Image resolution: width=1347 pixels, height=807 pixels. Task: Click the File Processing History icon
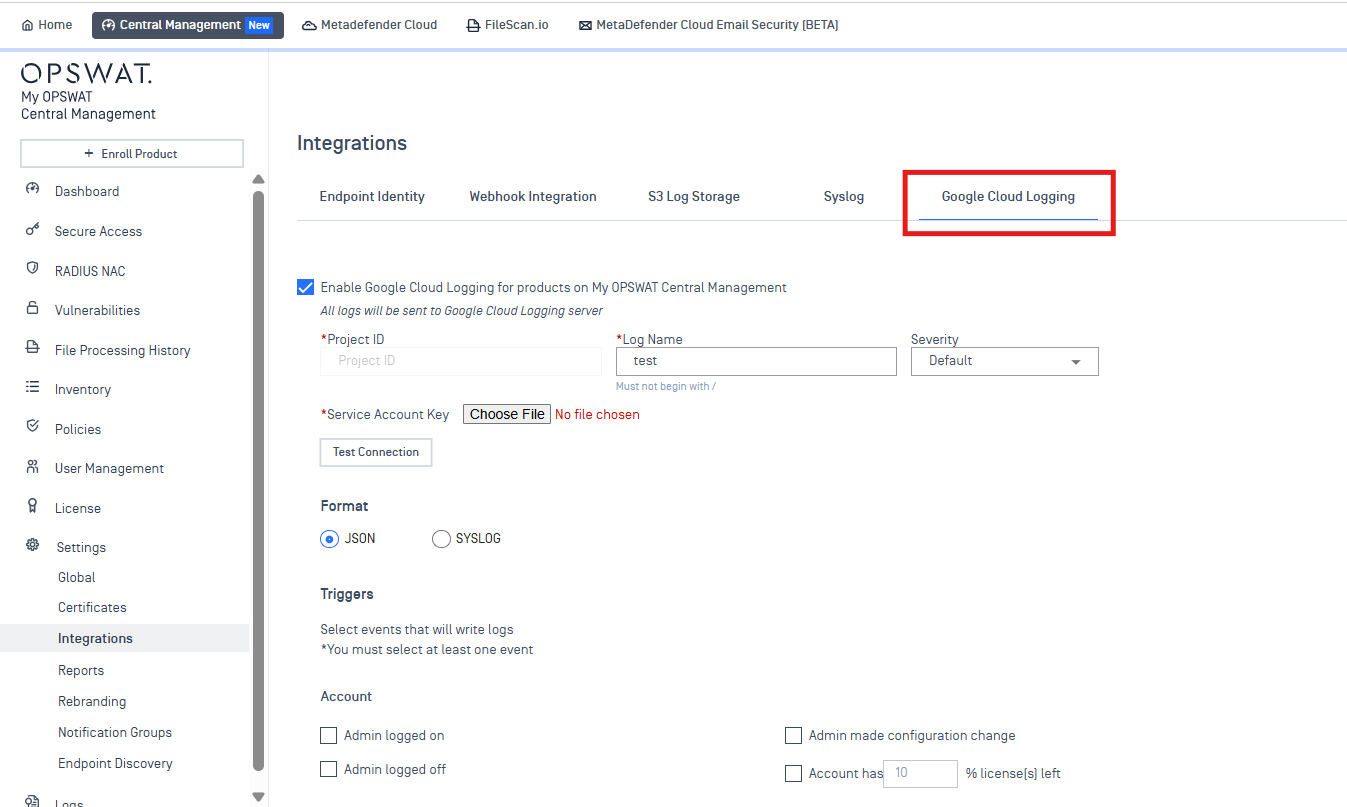coord(32,349)
